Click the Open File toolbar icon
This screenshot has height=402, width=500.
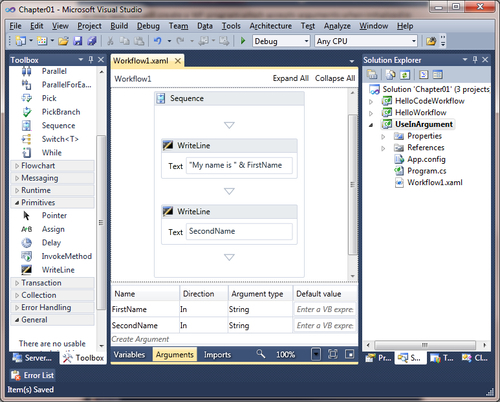tap(63, 41)
